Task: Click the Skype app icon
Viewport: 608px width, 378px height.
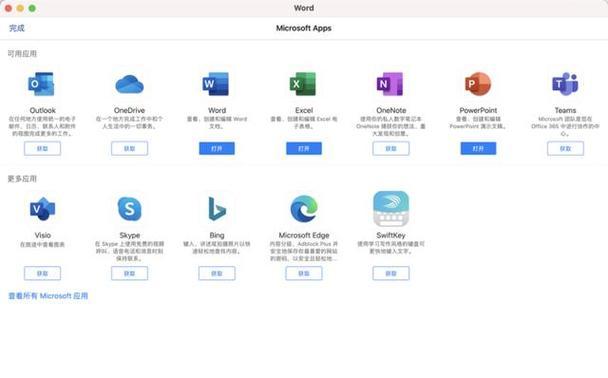Action: click(x=130, y=209)
